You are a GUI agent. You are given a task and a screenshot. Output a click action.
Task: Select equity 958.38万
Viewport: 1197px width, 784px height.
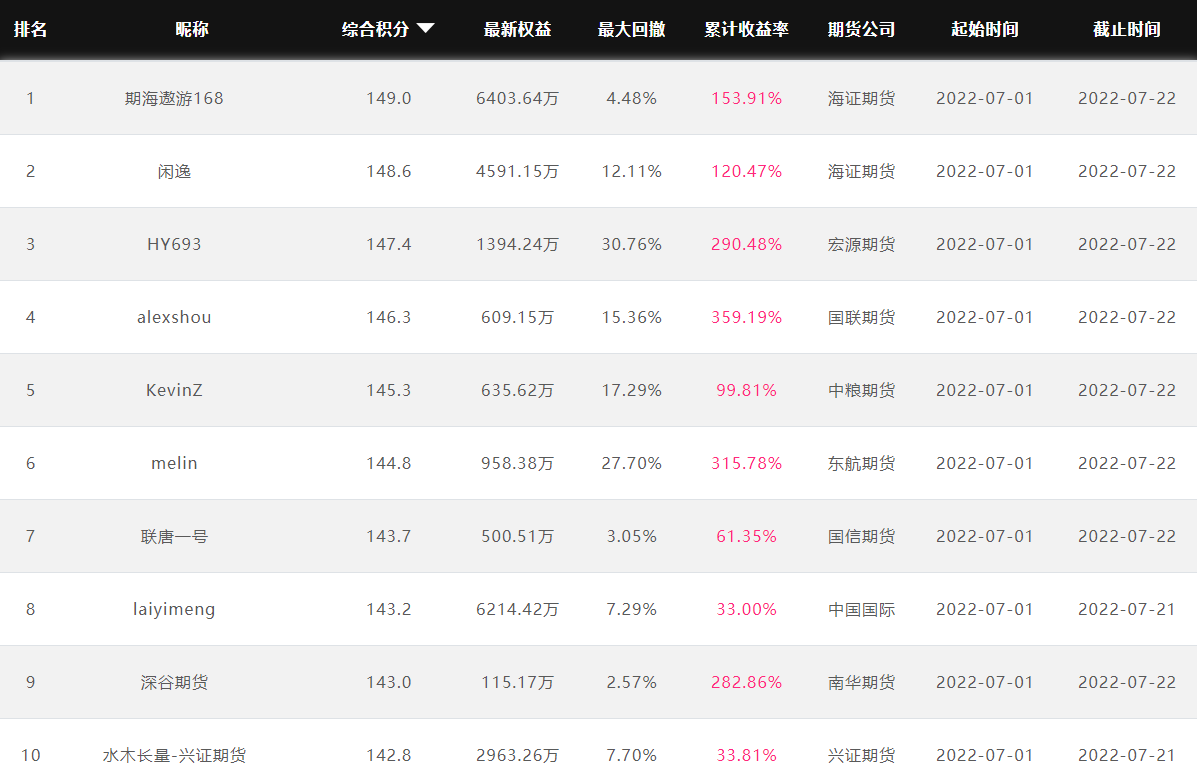point(518,463)
